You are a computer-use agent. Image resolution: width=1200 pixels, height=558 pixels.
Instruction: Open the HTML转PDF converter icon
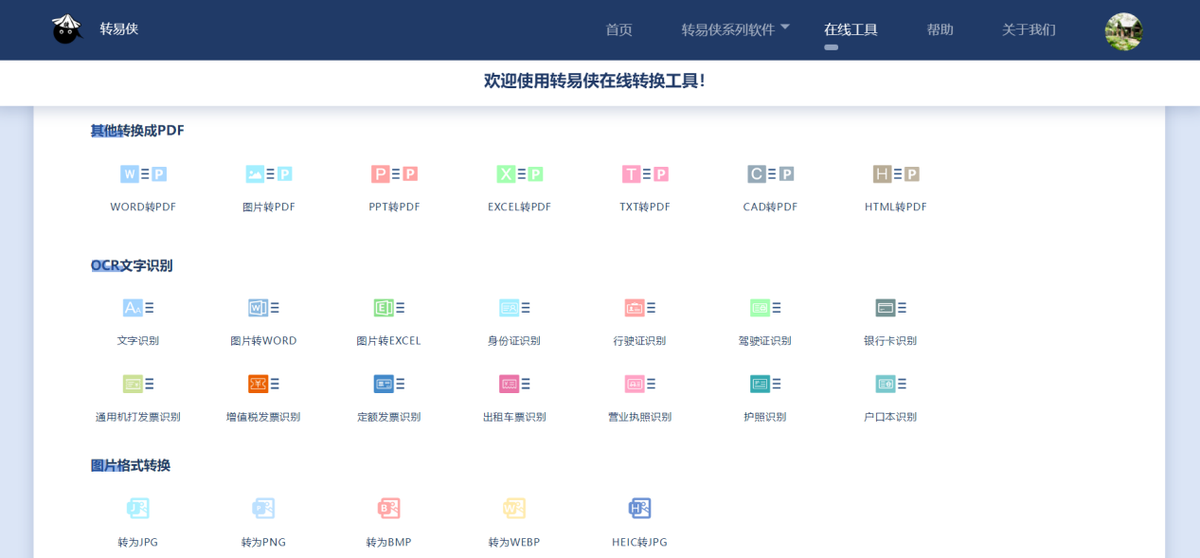click(896, 174)
